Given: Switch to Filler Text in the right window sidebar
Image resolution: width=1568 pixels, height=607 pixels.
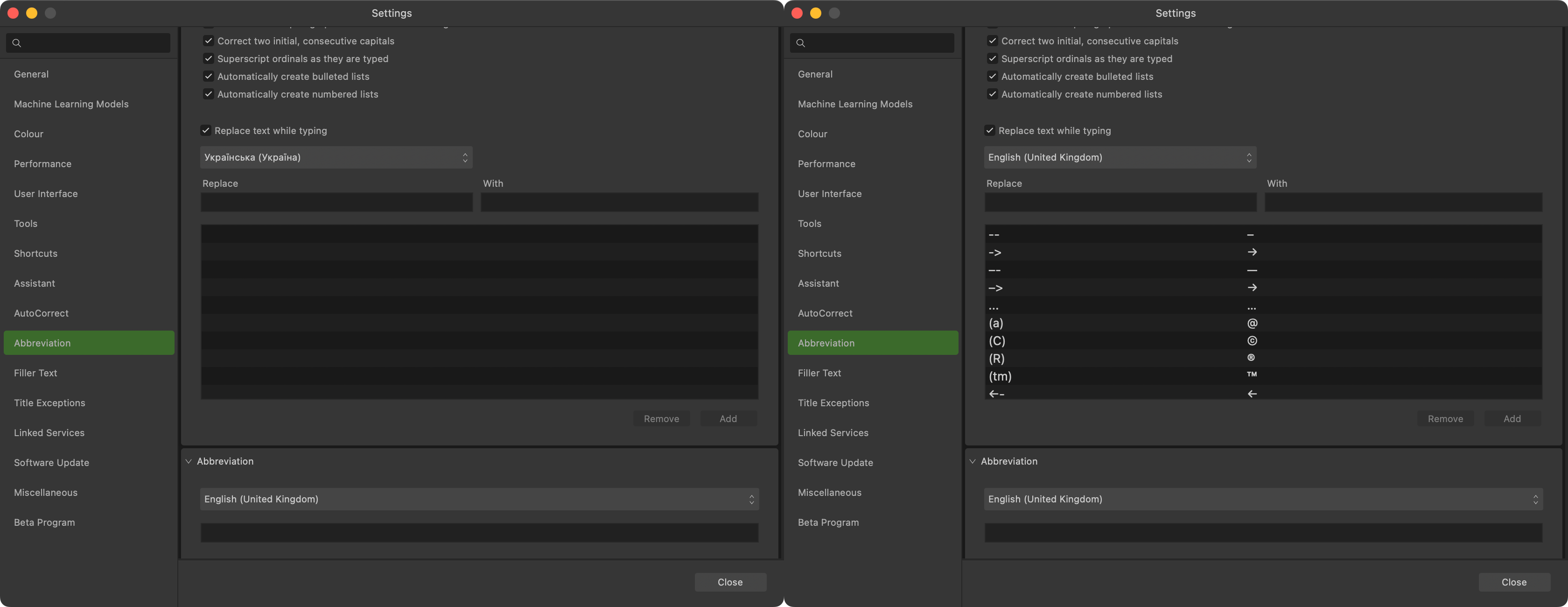Looking at the screenshot, I should coord(819,373).
